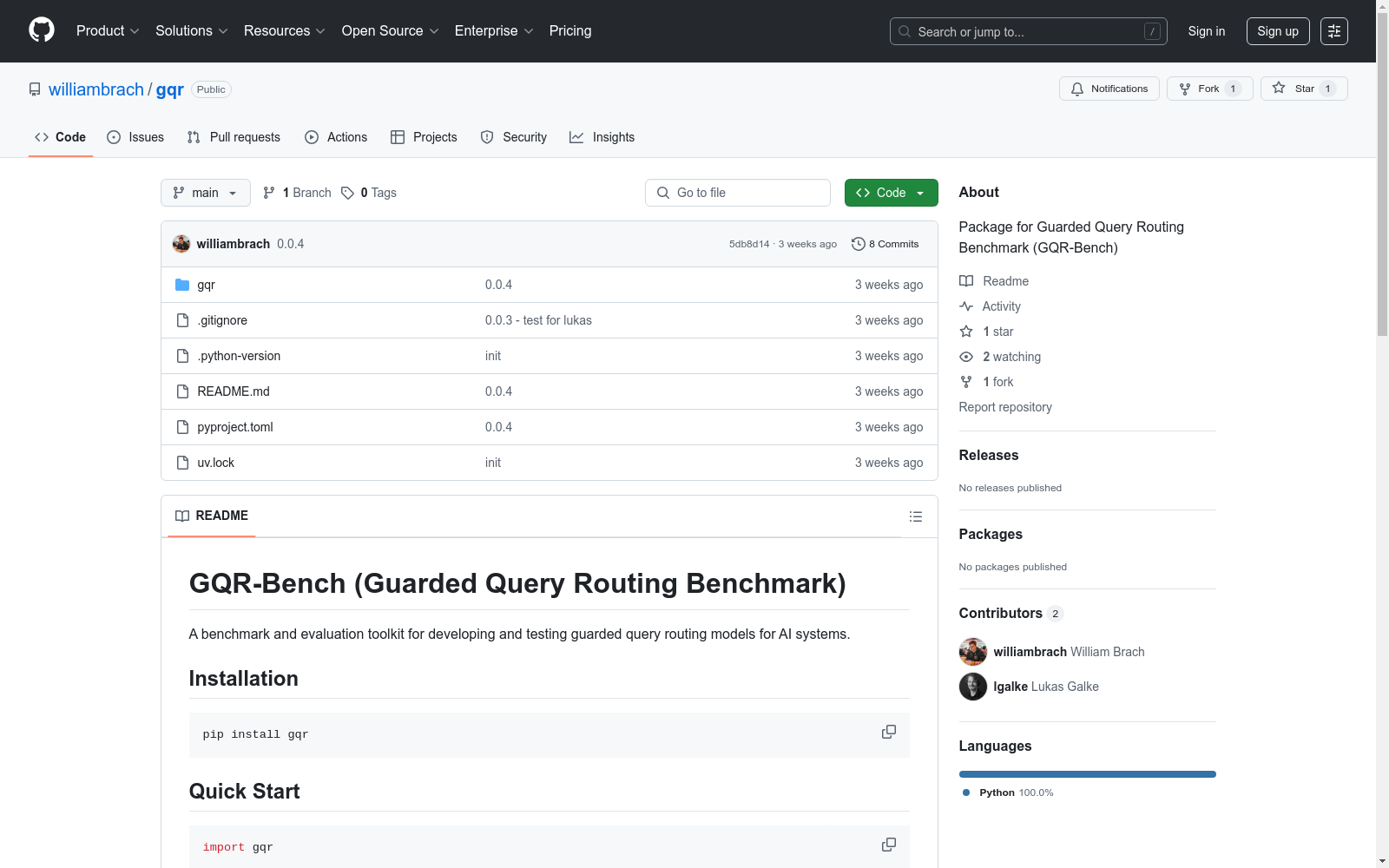Open the williambrach owner link

(x=96, y=89)
